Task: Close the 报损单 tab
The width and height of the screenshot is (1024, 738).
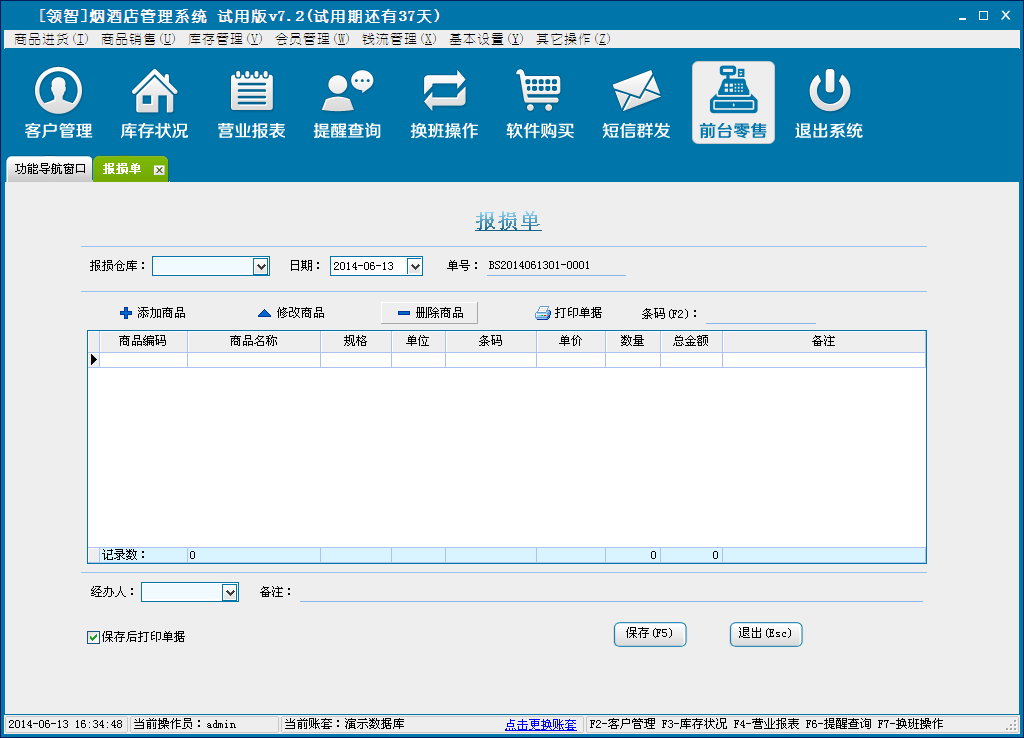Action: [x=158, y=170]
